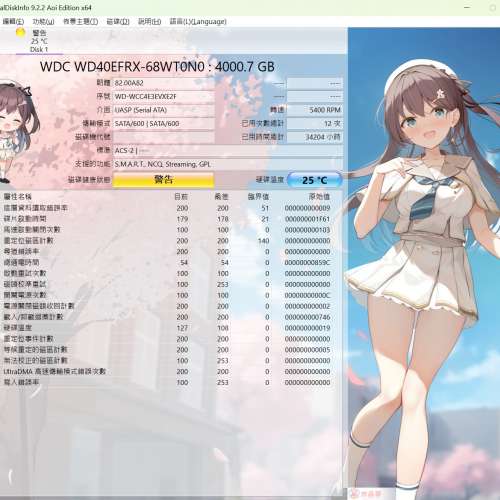
Task: Select the 碟片啟動時間 attribute row
Action: tap(171, 219)
